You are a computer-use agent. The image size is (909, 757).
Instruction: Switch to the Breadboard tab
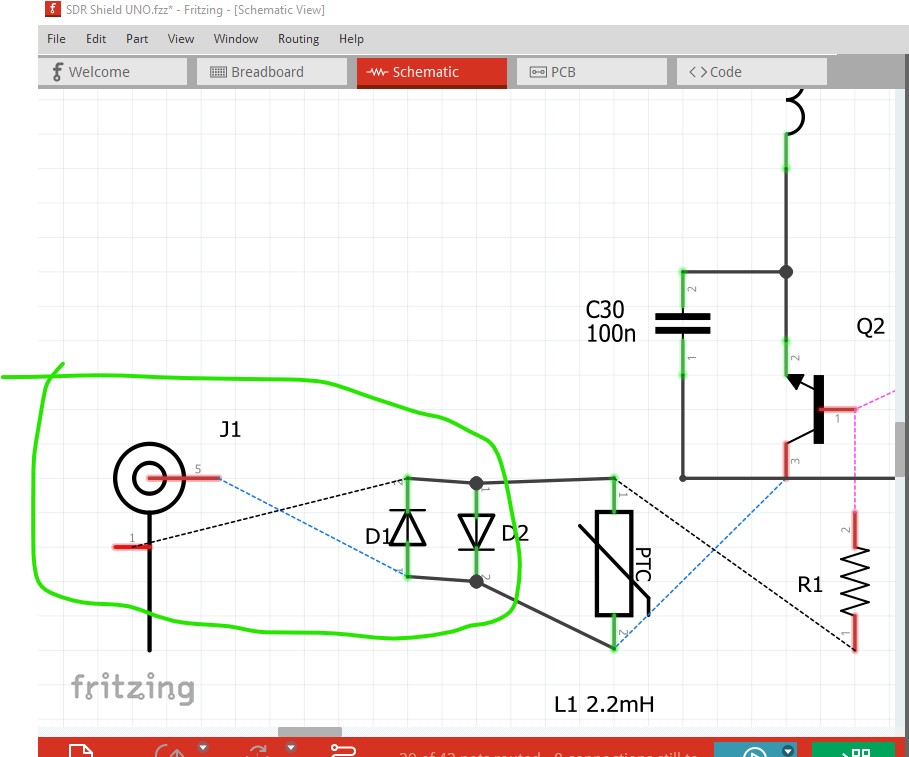pyautogui.click(x=272, y=72)
